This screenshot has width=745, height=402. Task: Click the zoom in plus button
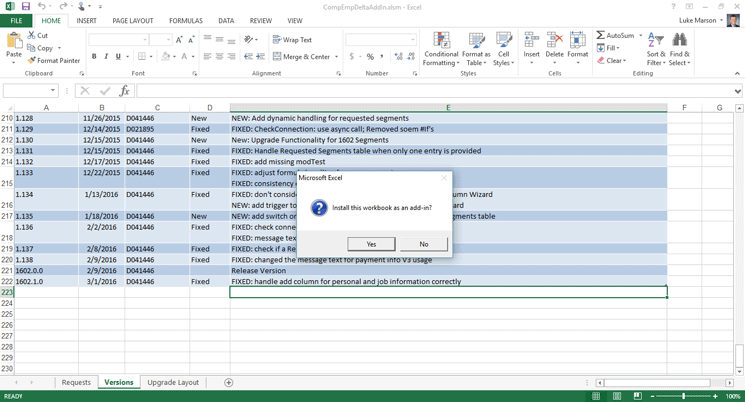pos(715,396)
